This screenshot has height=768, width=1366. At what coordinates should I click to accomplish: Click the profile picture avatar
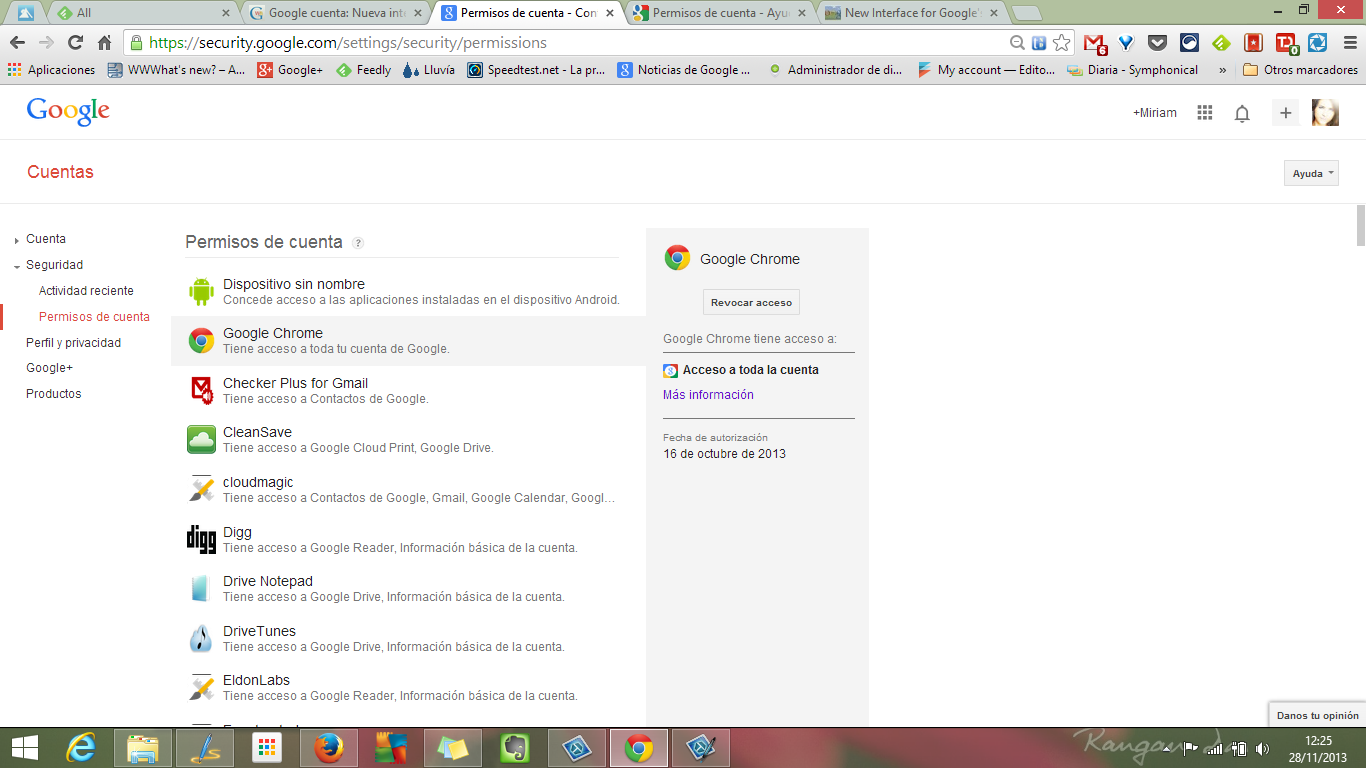coord(1325,113)
